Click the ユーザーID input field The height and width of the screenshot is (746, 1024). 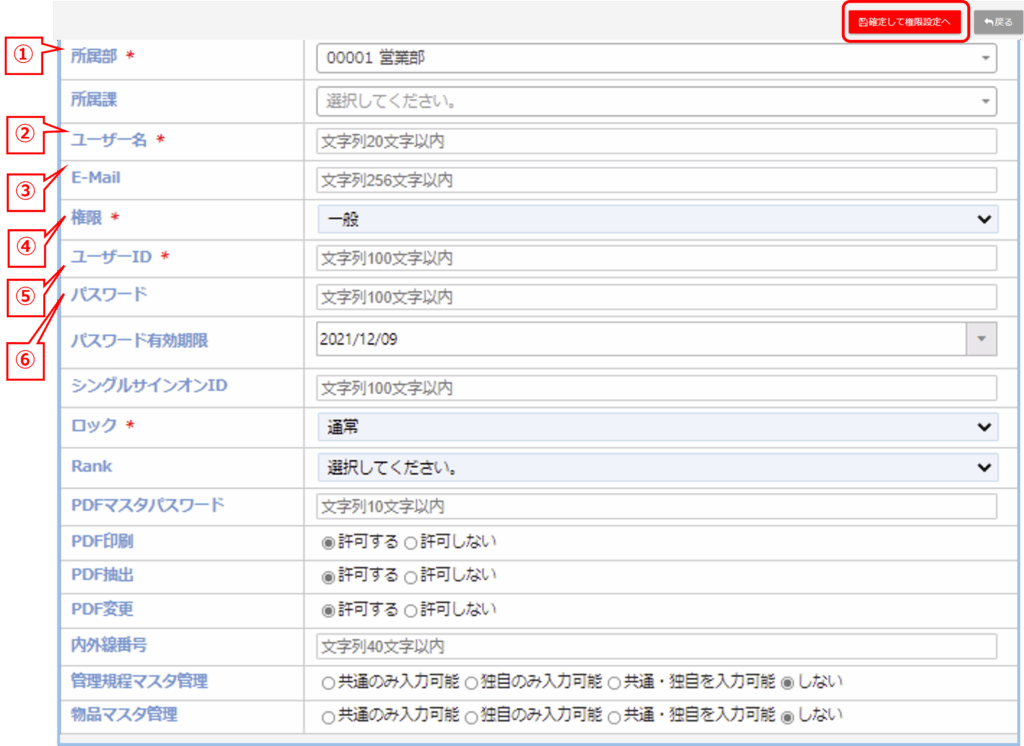point(656,258)
